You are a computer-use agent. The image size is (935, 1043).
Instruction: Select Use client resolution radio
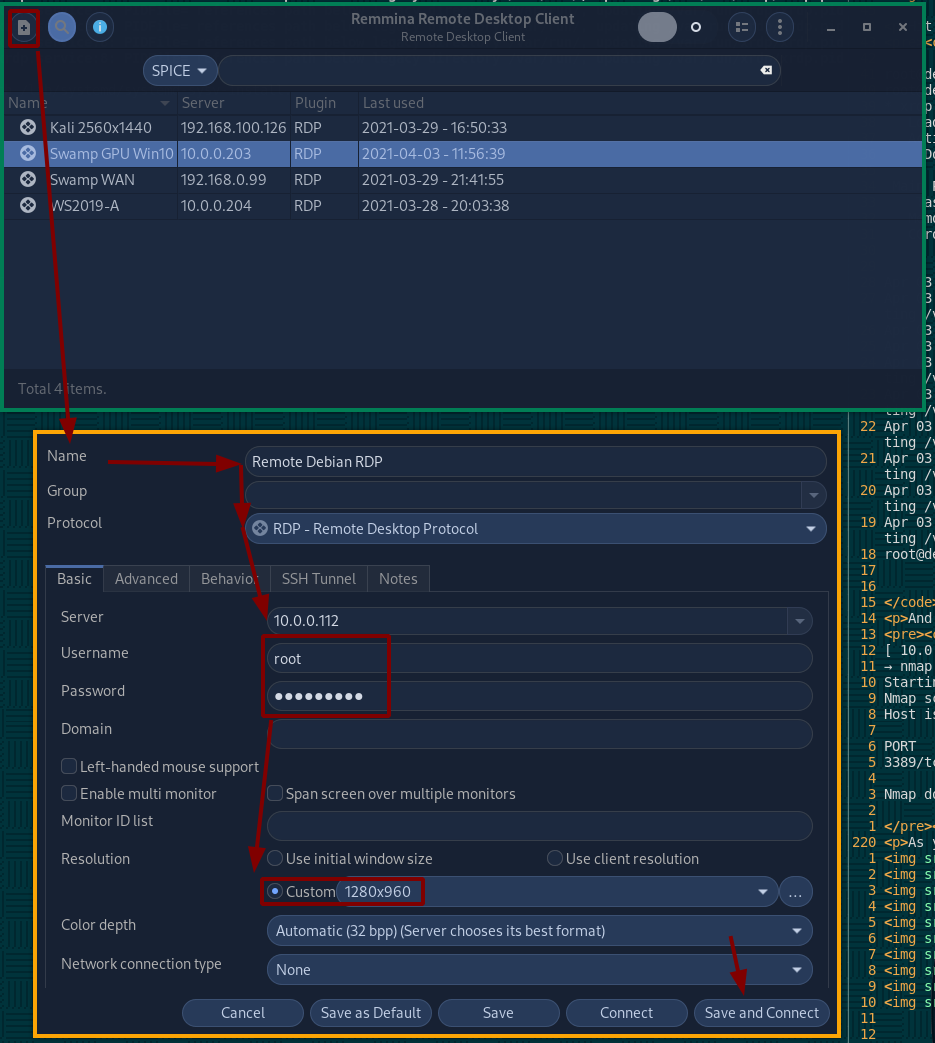coord(555,858)
